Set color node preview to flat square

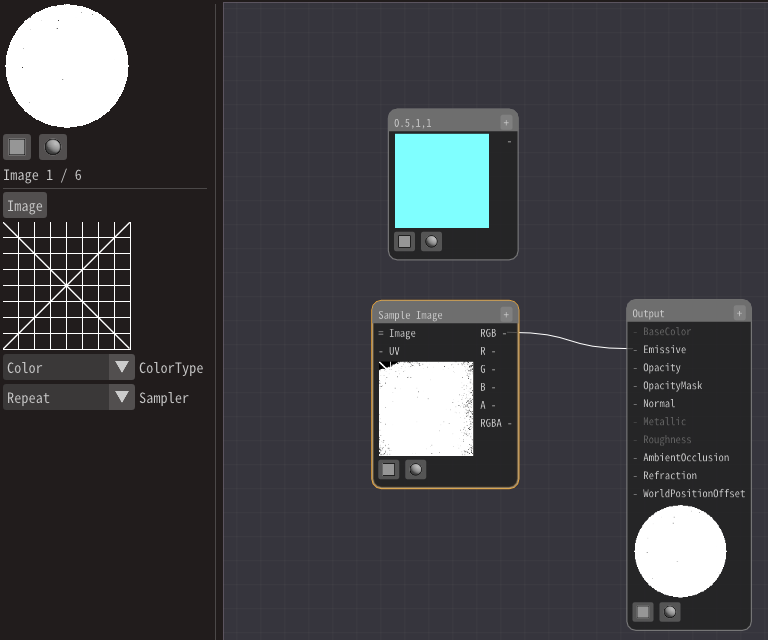(x=404, y=241)
